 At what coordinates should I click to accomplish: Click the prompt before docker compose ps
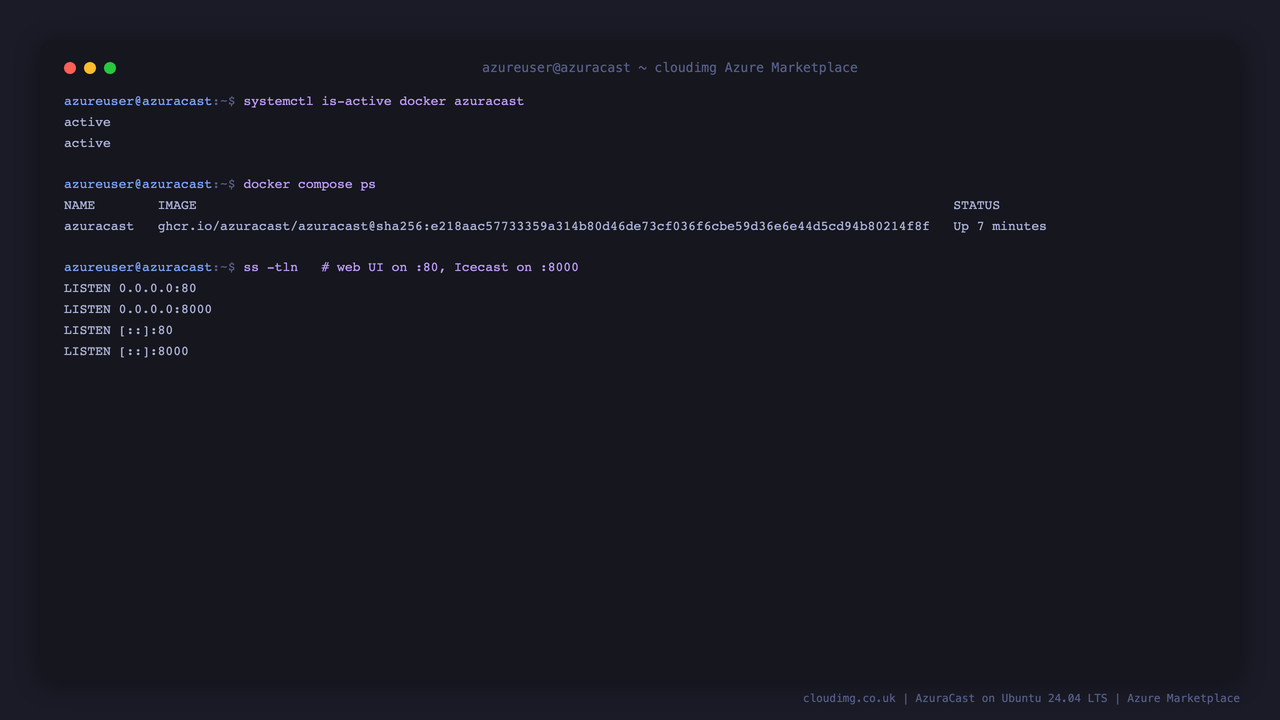[150, 184]
